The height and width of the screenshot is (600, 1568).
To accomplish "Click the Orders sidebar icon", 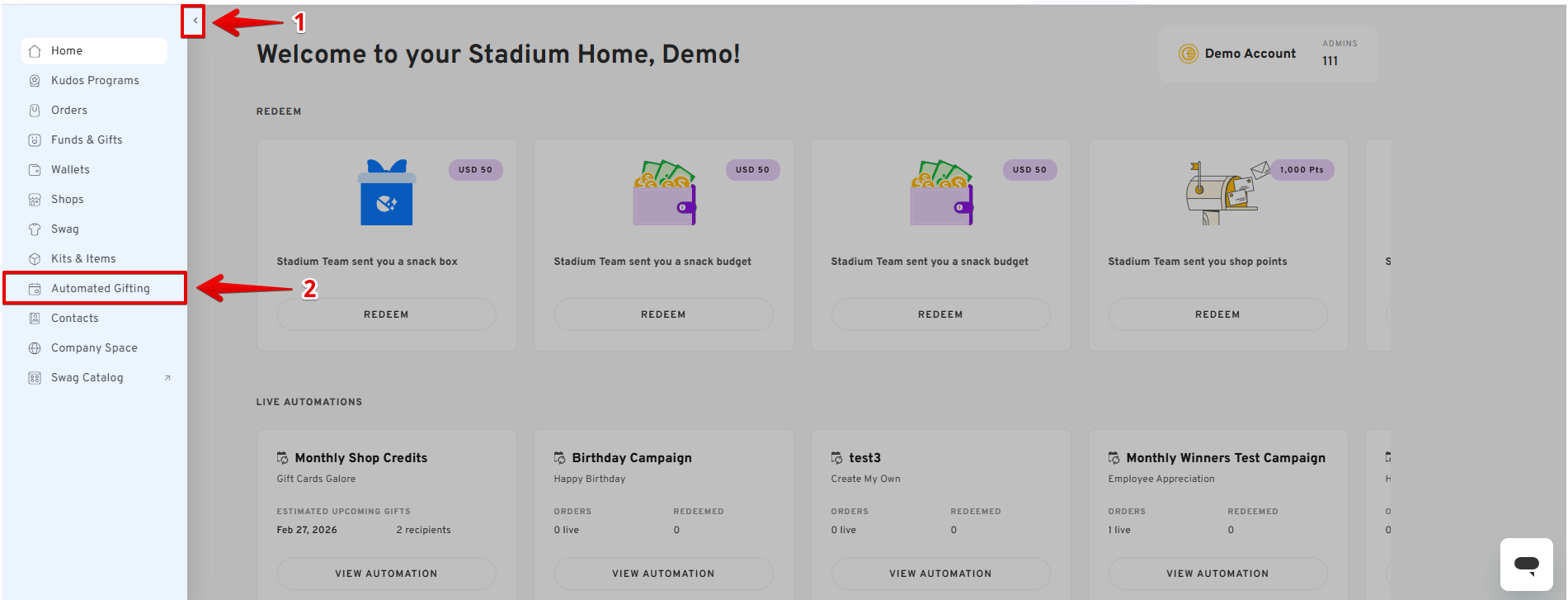I will (x=35, y=111).
